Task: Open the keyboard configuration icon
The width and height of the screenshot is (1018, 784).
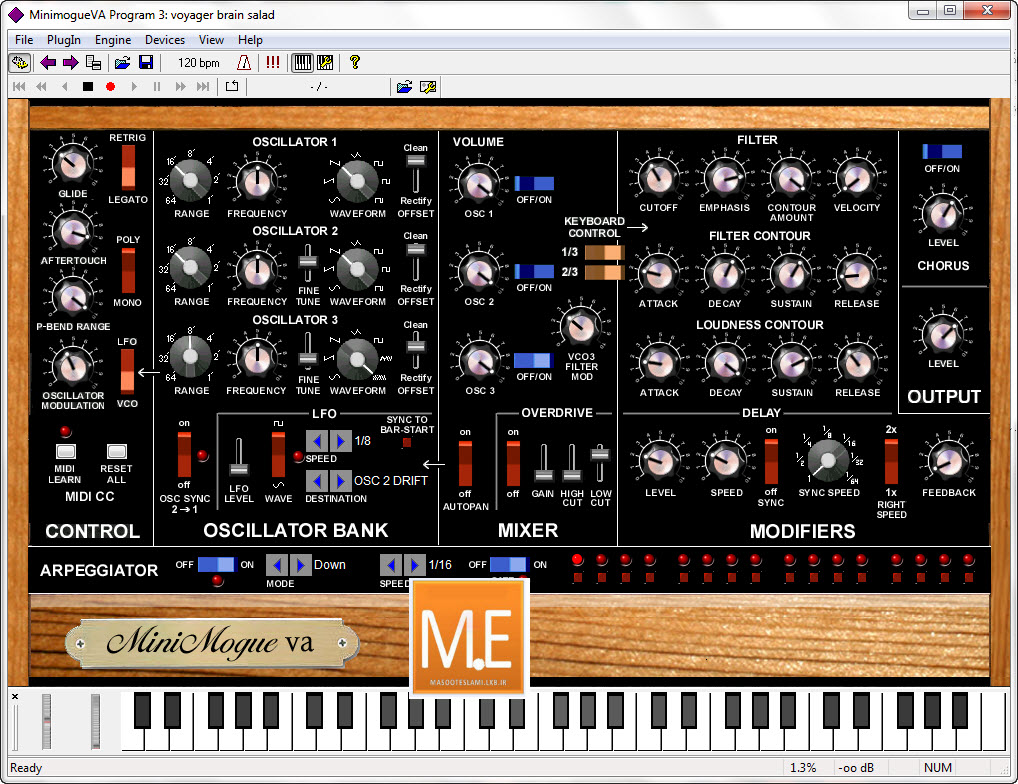Action: [x=325, y=62]
